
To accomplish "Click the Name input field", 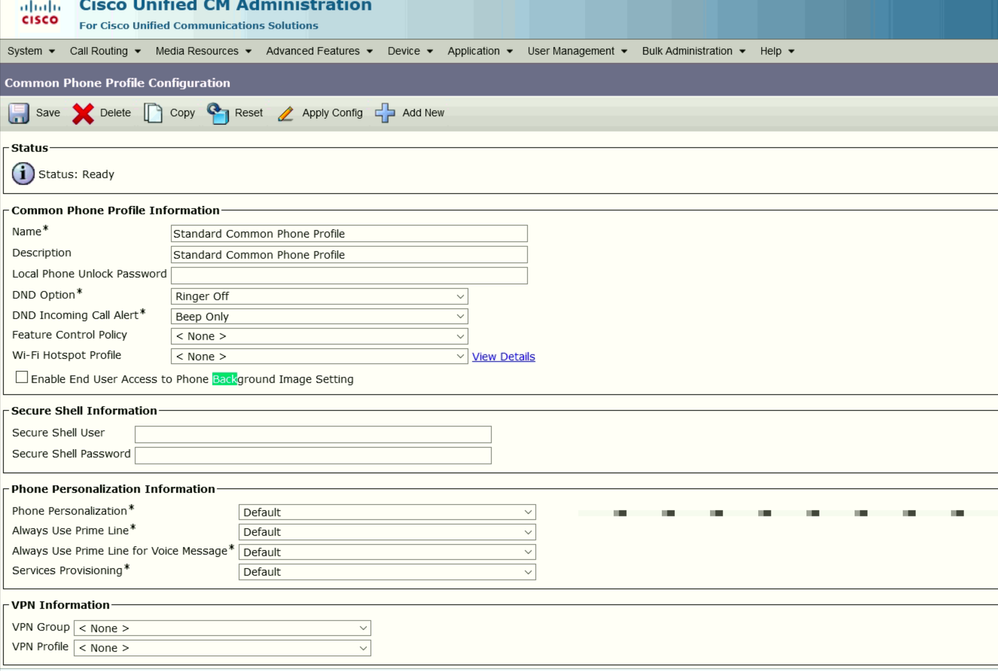I will click(x=349, y=234).
